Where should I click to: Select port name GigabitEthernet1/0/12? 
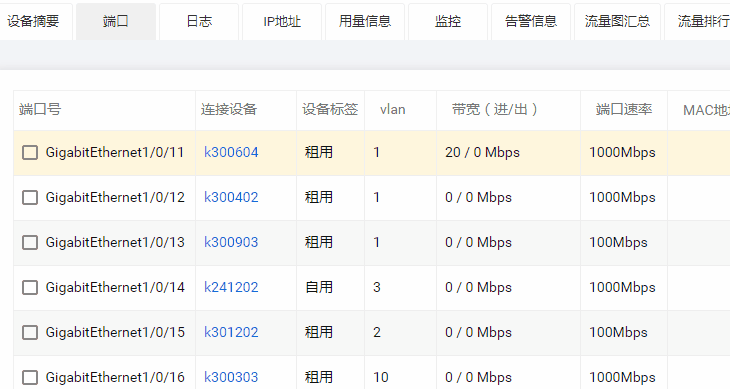coord(115,197)
